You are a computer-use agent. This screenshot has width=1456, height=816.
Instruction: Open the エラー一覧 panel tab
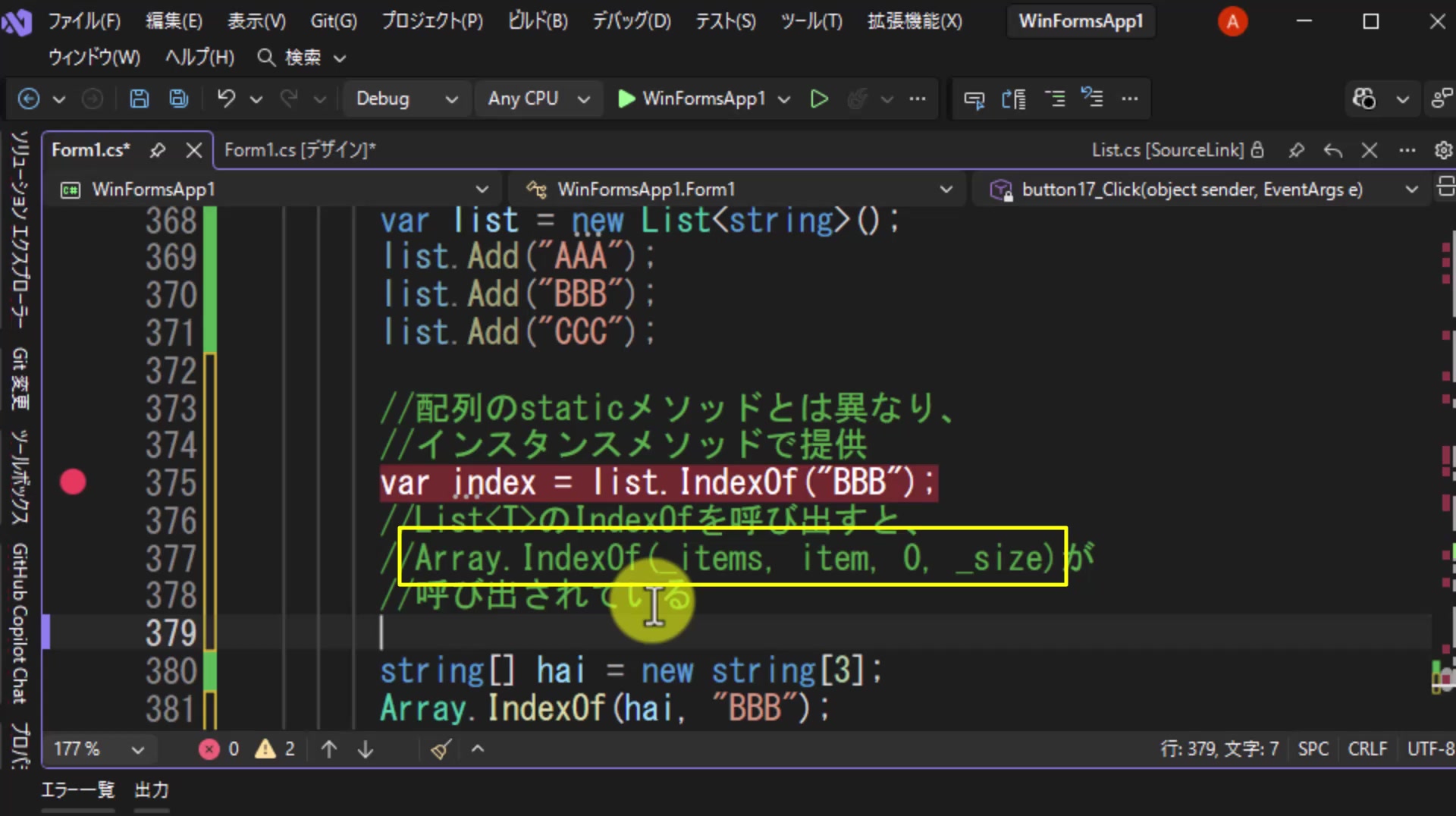click(77, 790)
